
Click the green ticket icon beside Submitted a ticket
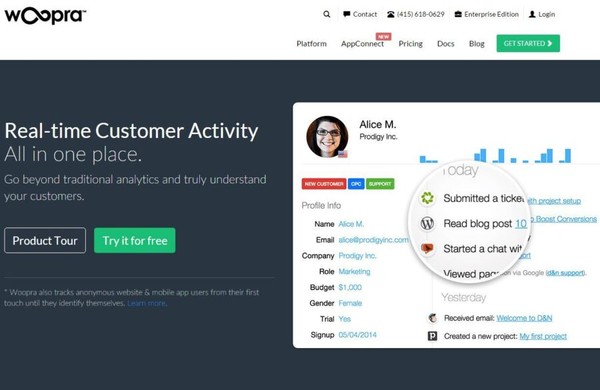427,198
